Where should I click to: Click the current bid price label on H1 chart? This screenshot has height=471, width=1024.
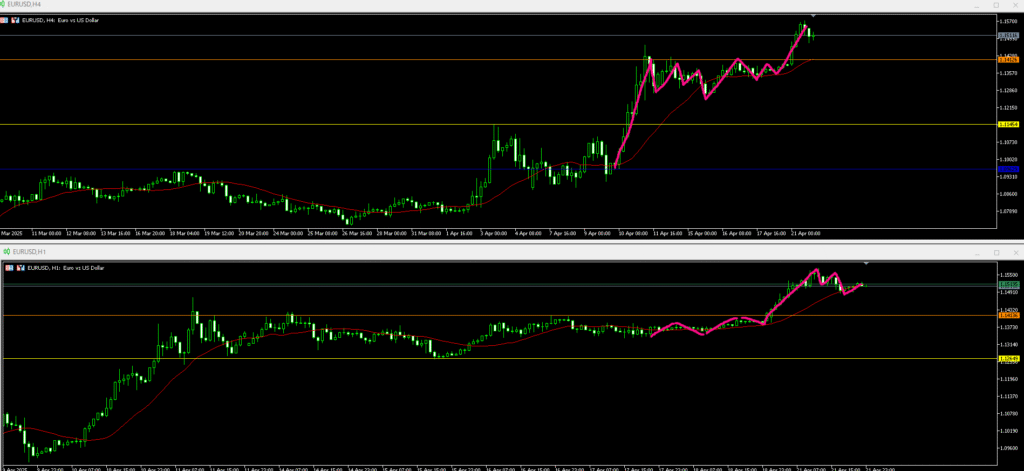pyautogui.click(x=1007, y=285)
